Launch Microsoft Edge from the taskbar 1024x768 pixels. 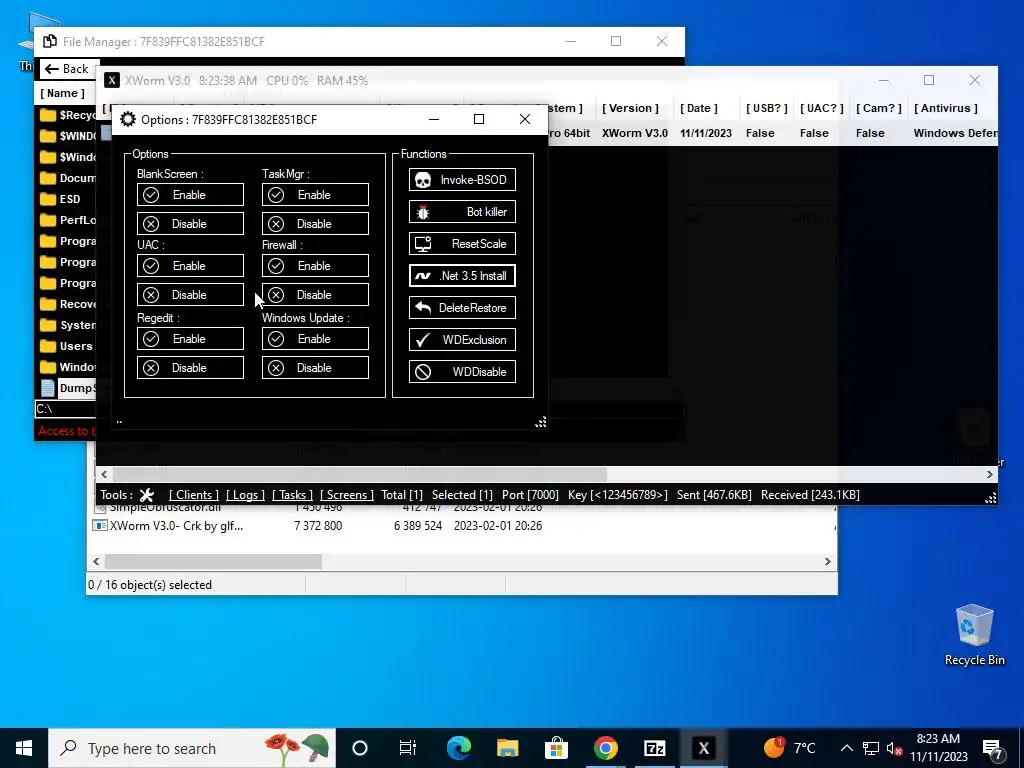pyautogui.click(x=458, y=748)
